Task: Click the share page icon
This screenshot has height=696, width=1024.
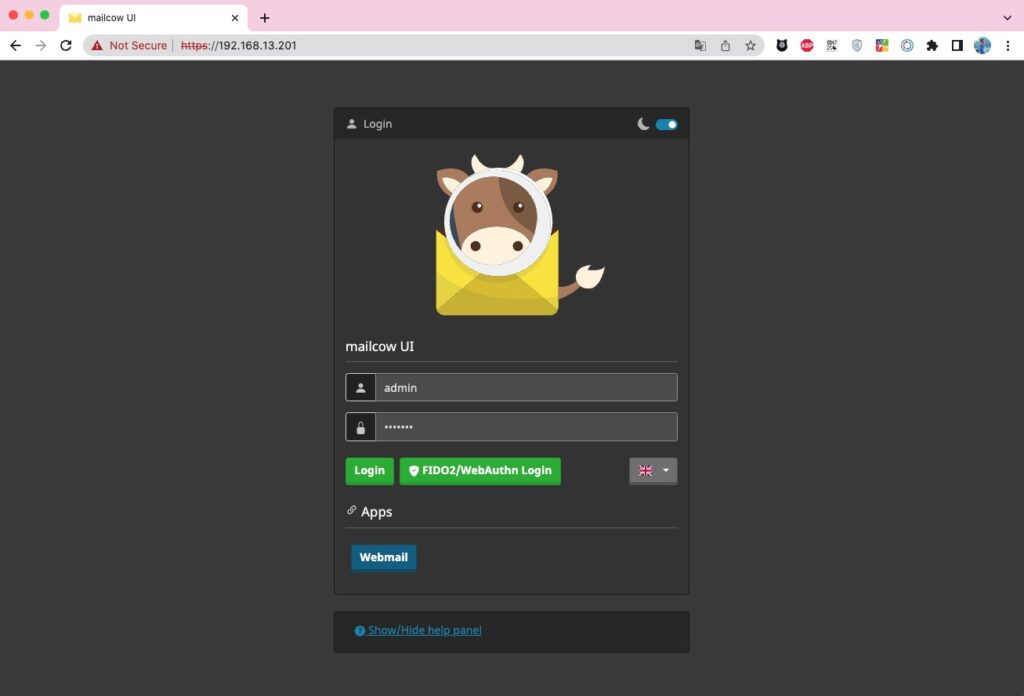Action: coord(726,46)
